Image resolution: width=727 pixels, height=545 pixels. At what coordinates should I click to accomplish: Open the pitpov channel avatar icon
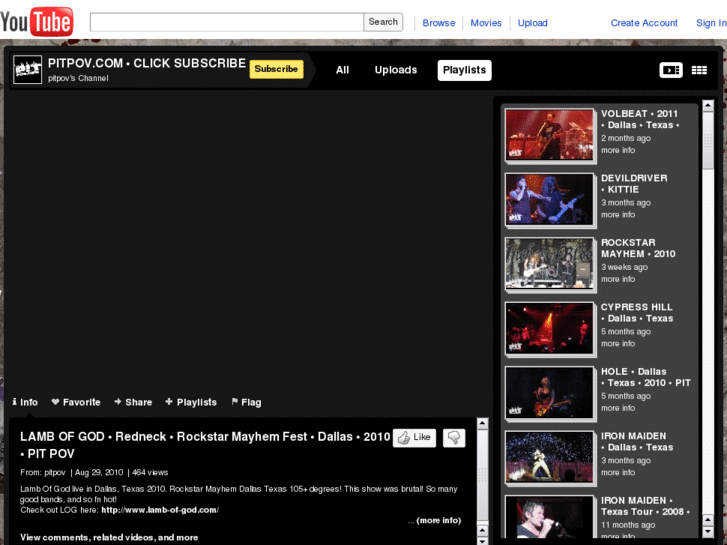click(x=27, y=70)
